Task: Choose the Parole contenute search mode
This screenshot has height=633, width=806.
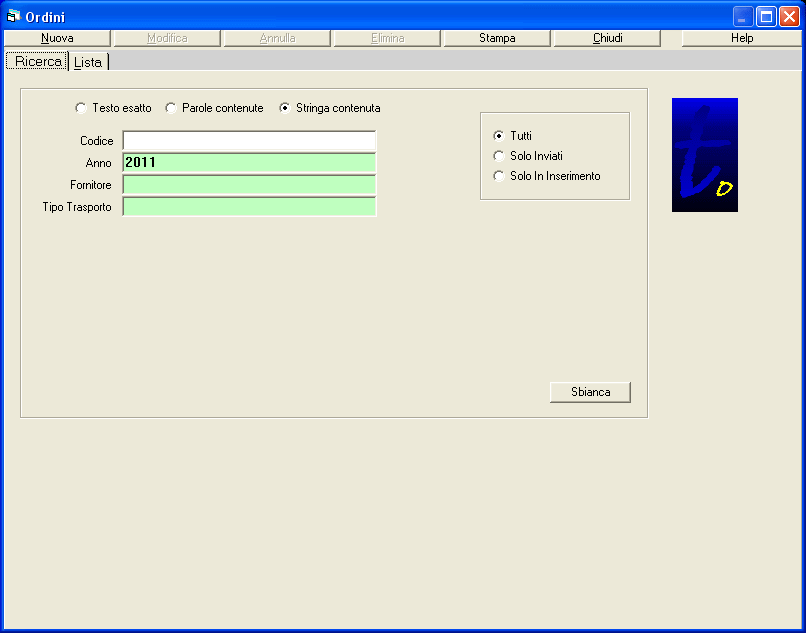Action: click(x=171, y=108)
